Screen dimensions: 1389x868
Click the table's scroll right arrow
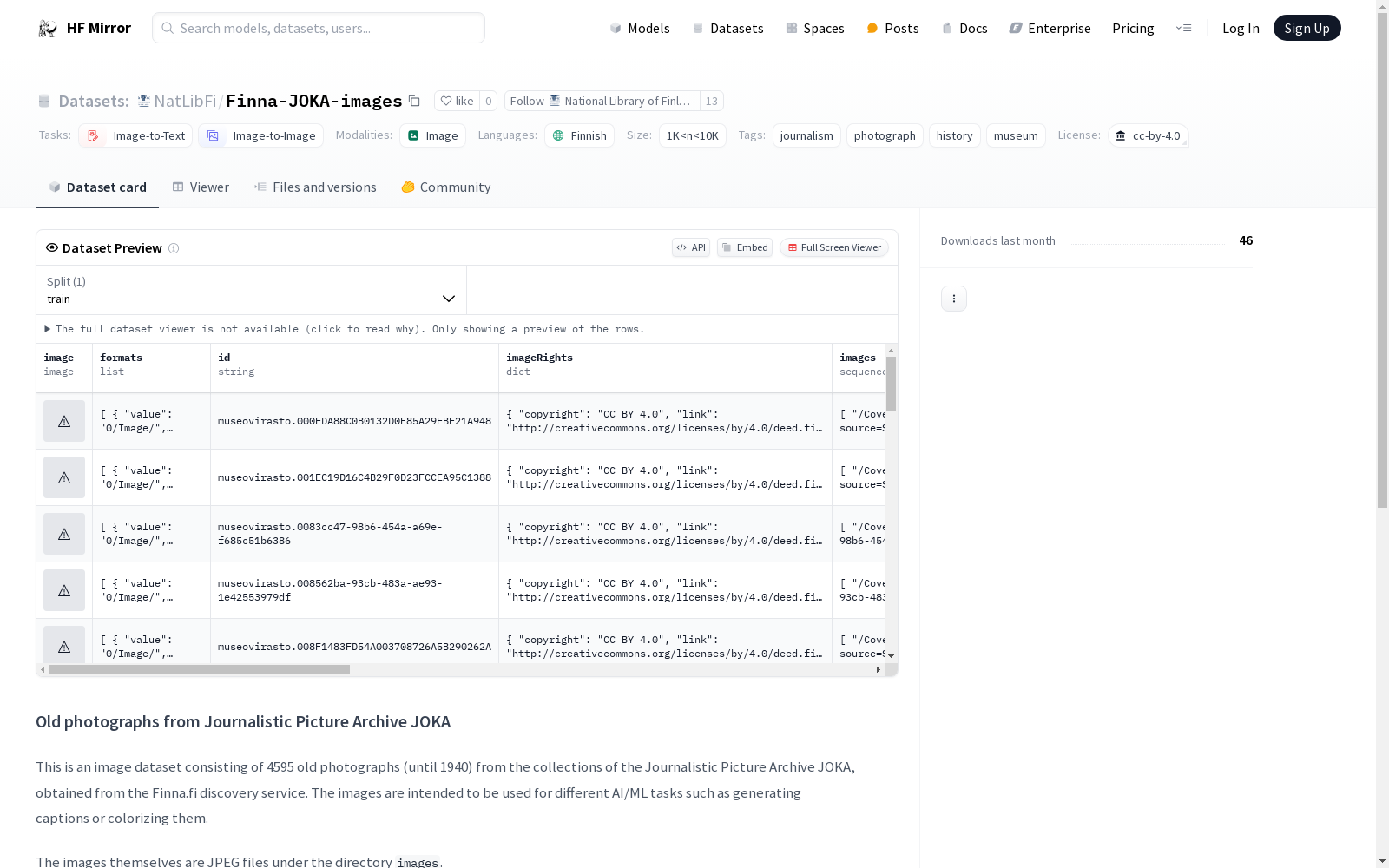pos(878,670)
